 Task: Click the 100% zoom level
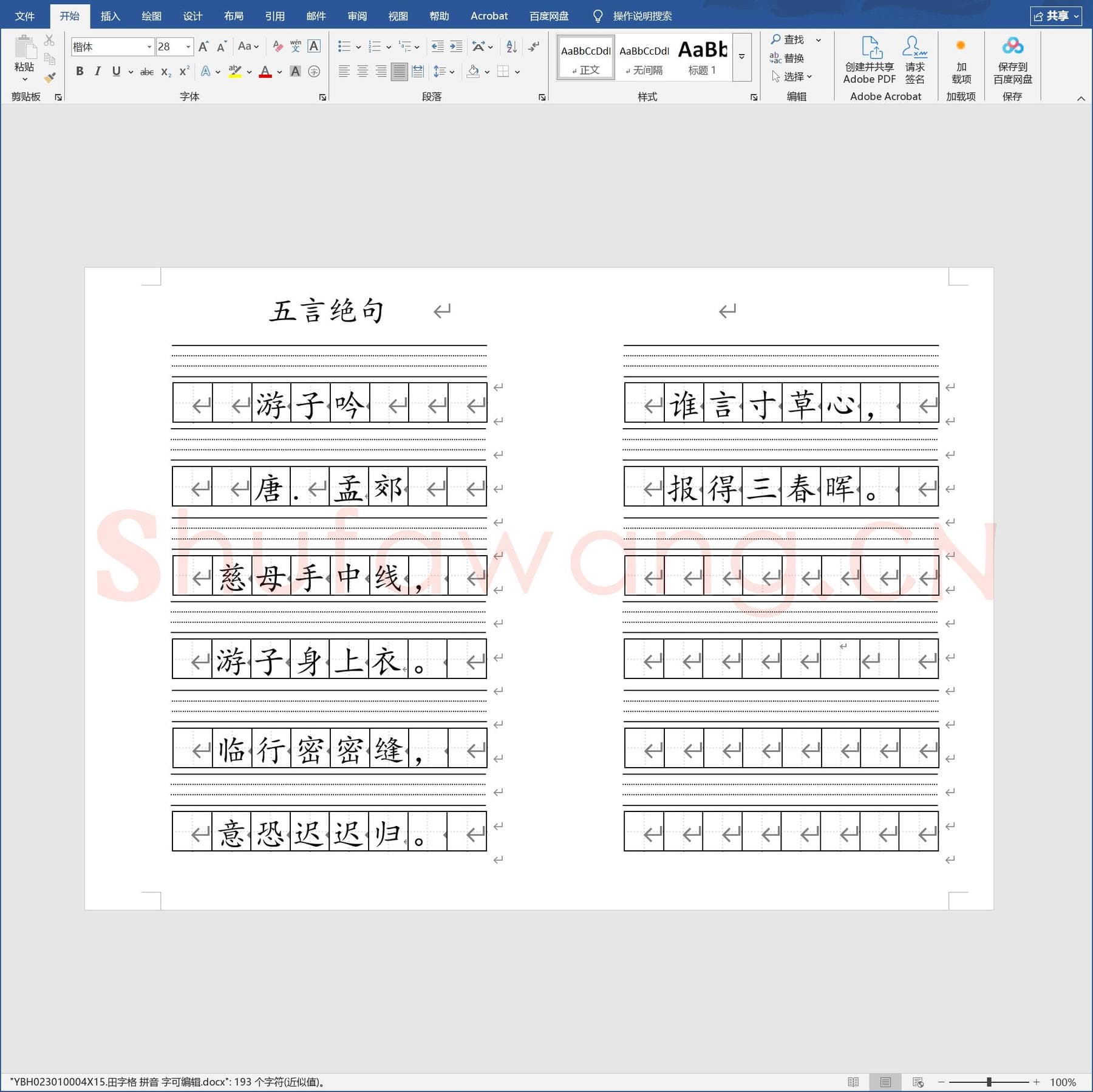(x=1063, y=1082)
